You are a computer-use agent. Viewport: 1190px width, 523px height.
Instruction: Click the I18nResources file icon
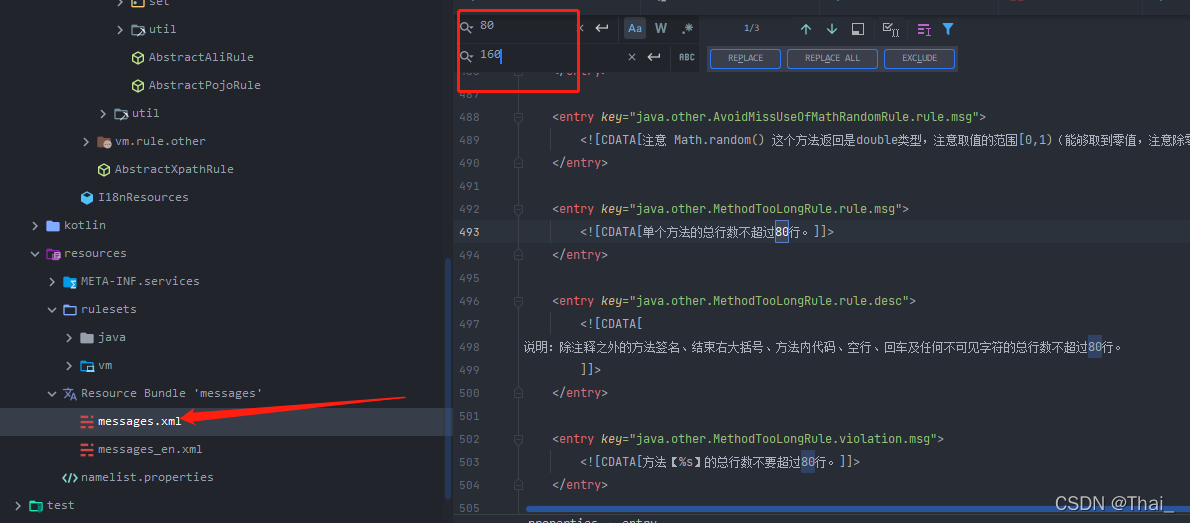coord(87,197)
